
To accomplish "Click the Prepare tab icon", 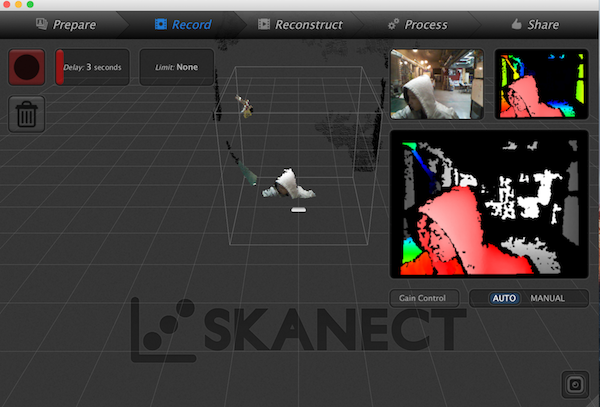I will (x=42, y=24).
